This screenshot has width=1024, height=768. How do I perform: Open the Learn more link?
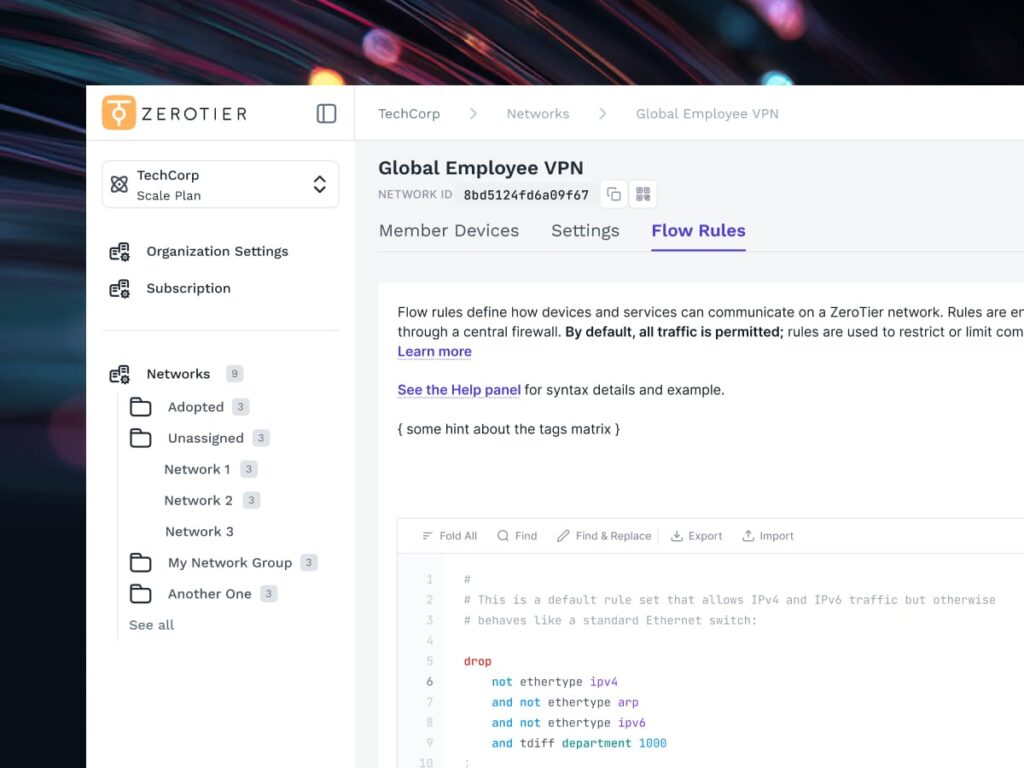click(434, 351)
